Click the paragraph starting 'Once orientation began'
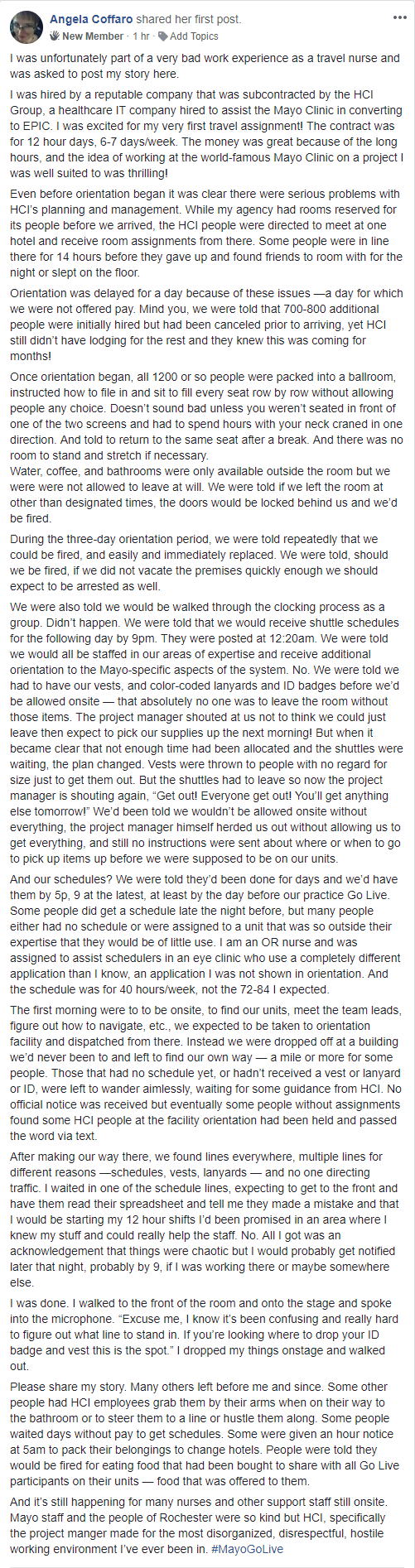Image resolution: width=415 pixels, height=1568 pixels. click(206, 448)
